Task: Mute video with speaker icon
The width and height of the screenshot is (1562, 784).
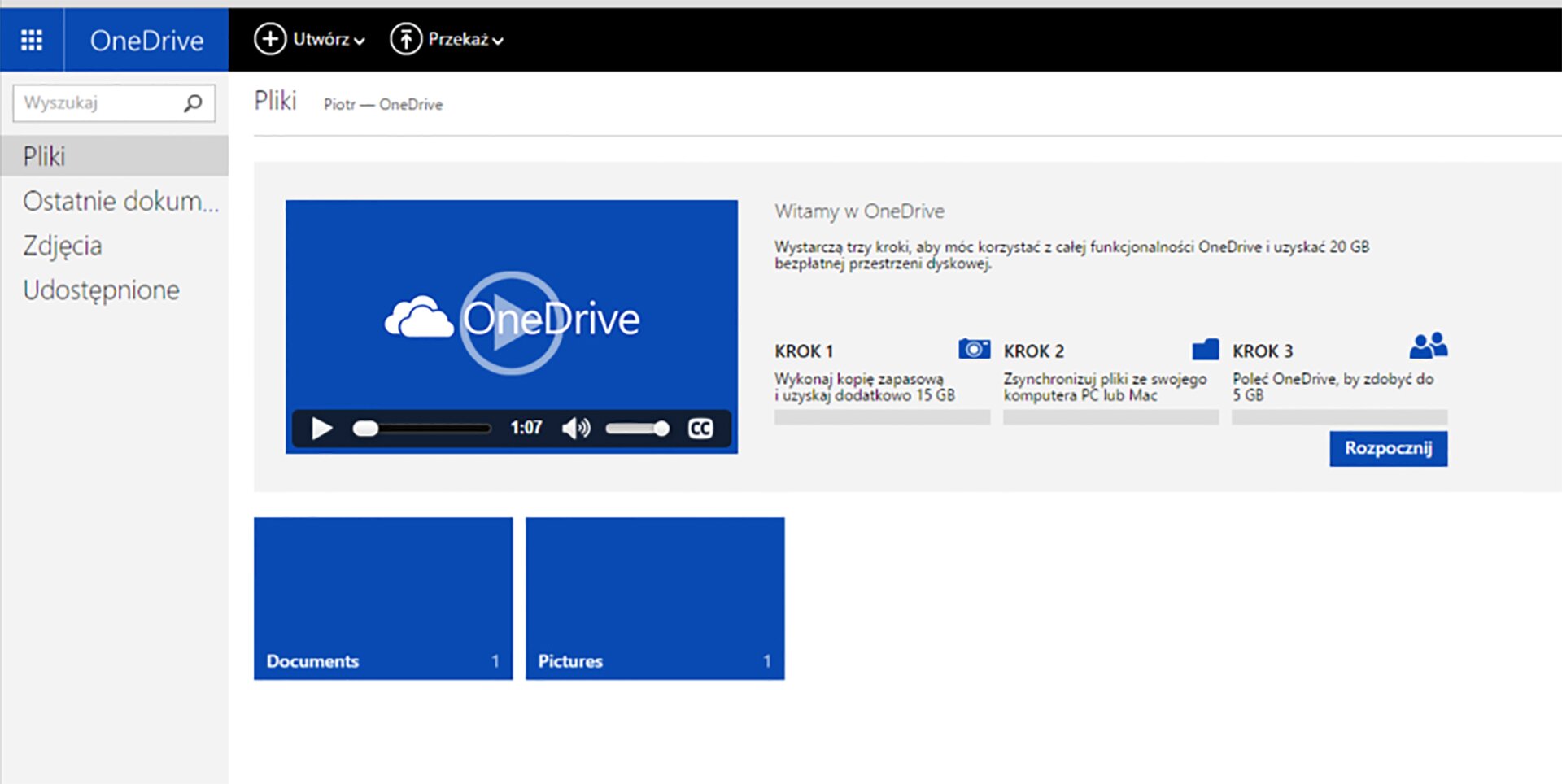Action: [x=576, y=428]
